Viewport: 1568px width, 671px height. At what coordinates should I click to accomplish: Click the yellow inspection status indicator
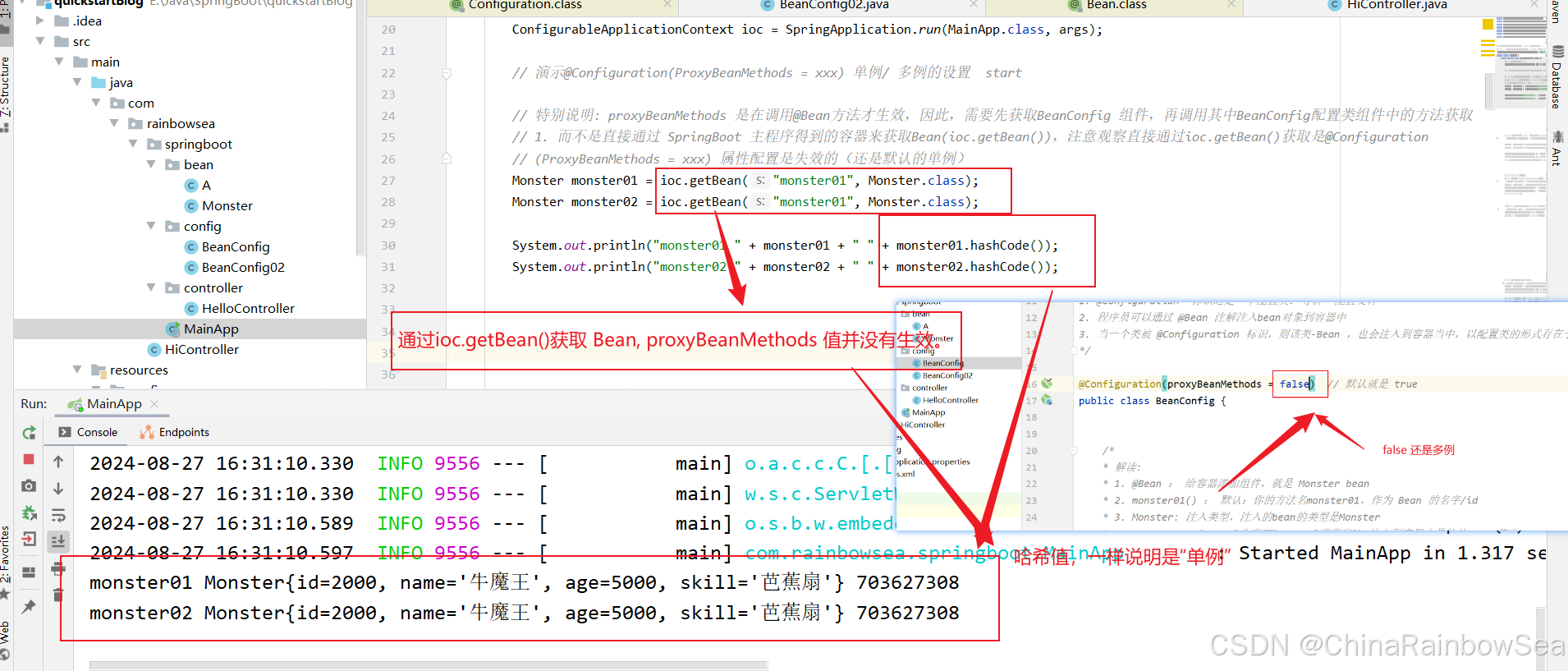[x=1488, y=25]
